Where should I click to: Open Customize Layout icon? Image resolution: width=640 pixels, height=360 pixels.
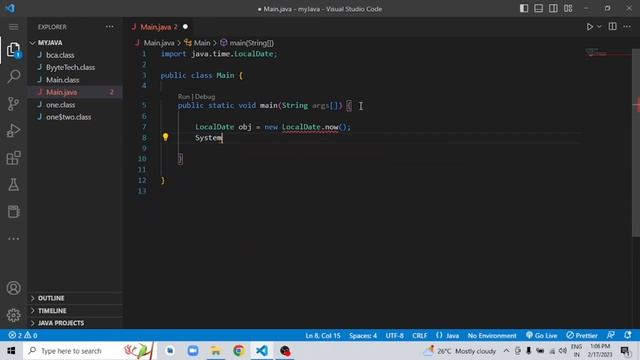point(568,9)
